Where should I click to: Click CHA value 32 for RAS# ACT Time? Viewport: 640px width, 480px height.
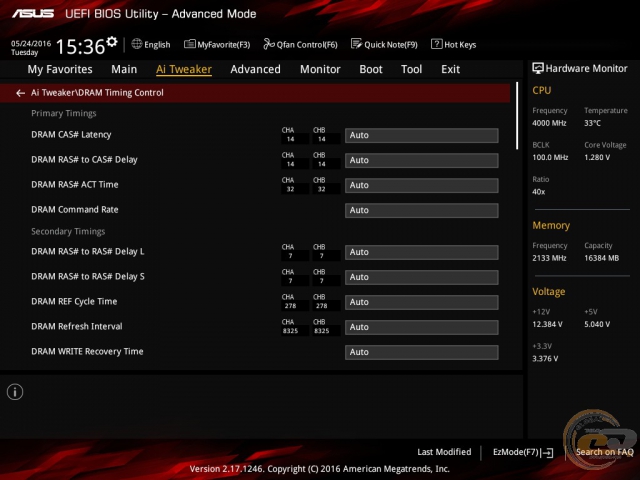click(290, 189)
